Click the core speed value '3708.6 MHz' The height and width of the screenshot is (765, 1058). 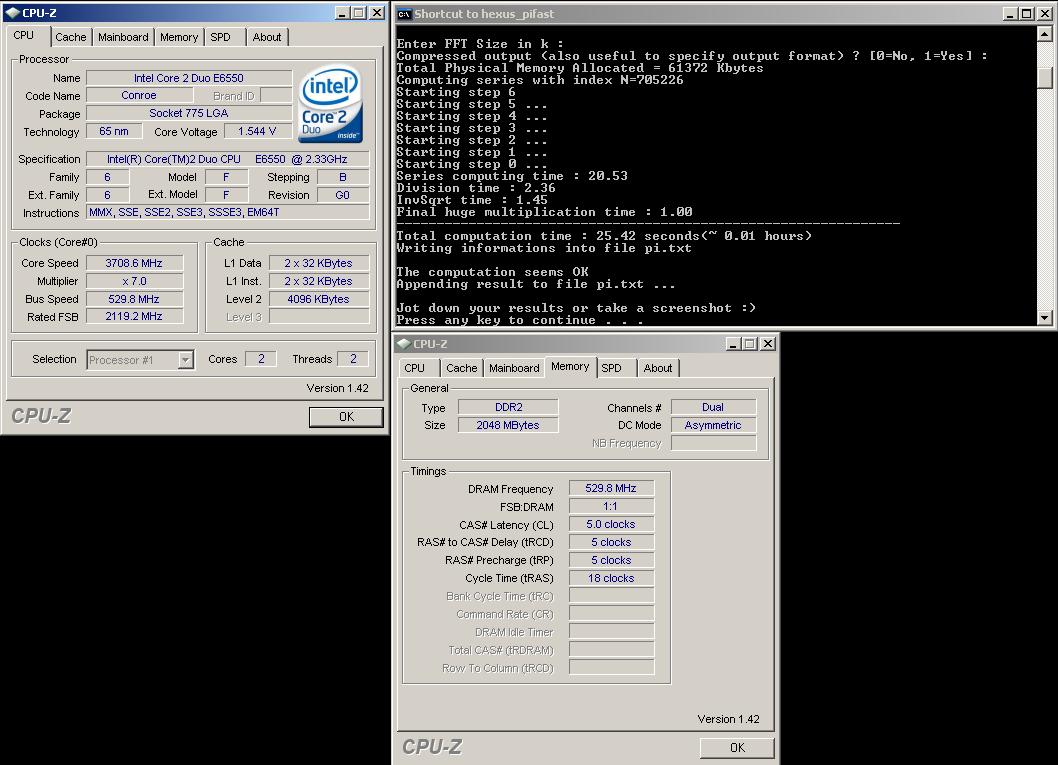(x=134, y=263)
